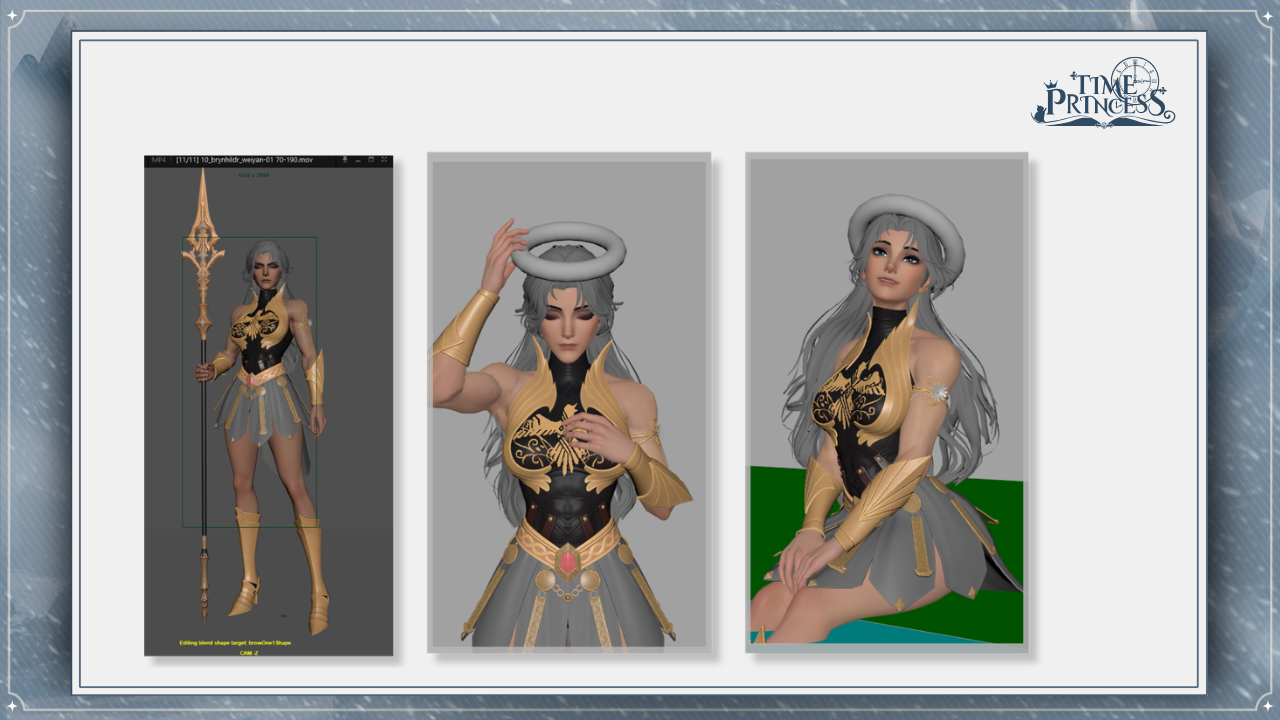1280x720 pixels.
Task: Click the pin-on-top icon in the video player
Action: click(344, 160)
